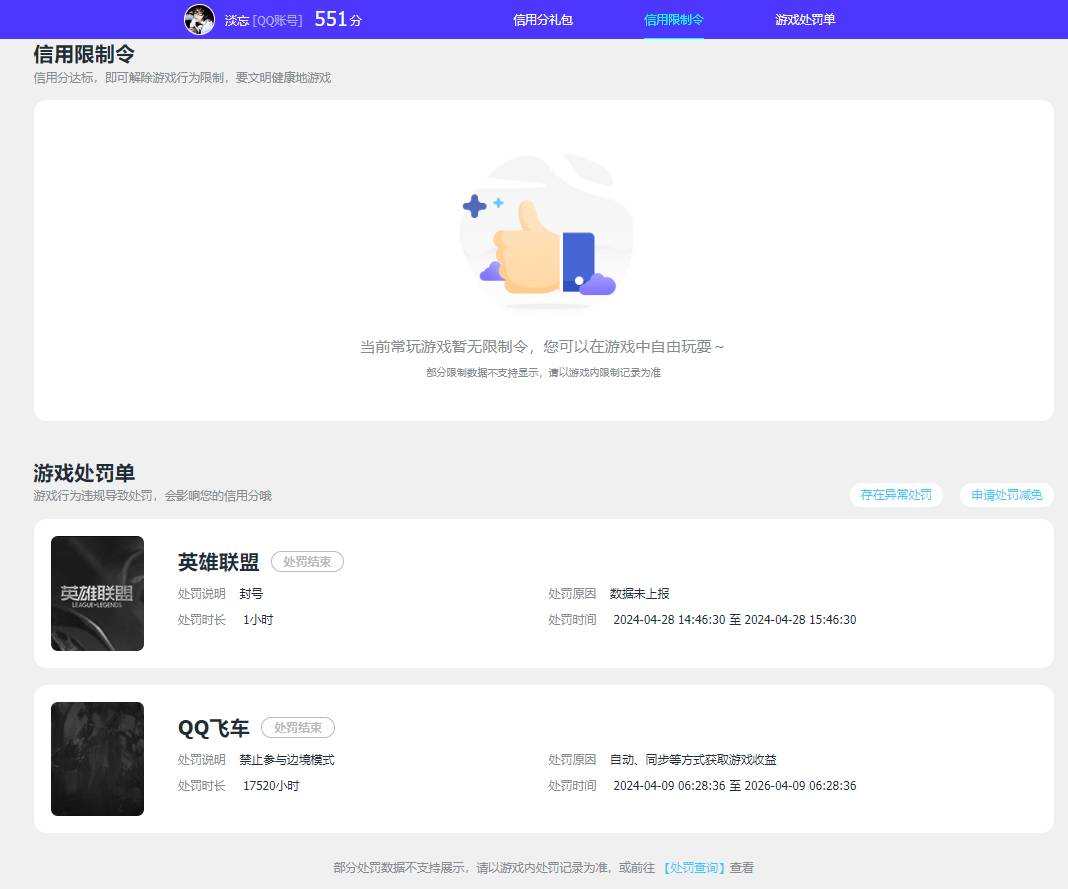Click the 禁止参与边境模式 penalty description
The image size is (1068, 889).
(x=287, y=760)
